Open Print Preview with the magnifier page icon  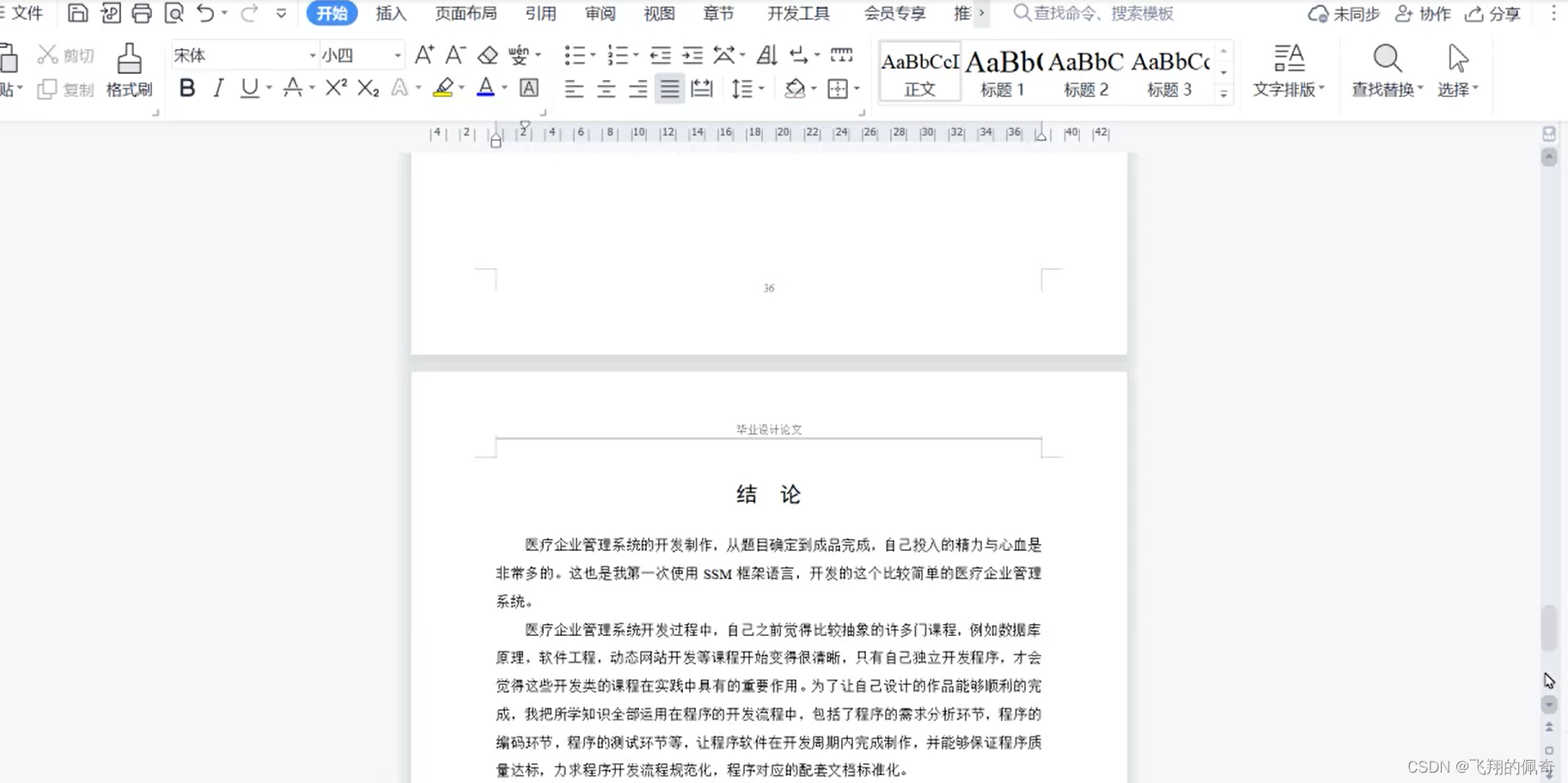pyautogui.click(x=174, y=13)
